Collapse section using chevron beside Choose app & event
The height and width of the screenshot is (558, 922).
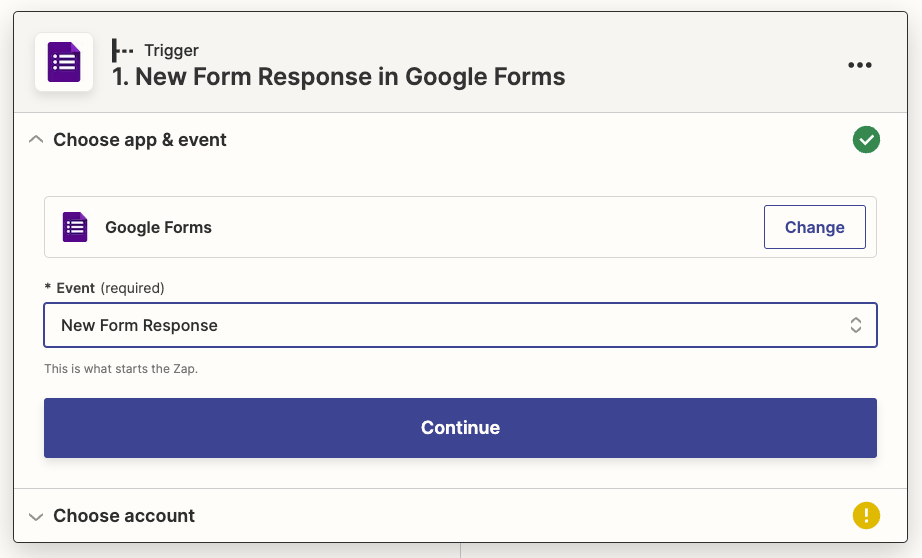pyautogui.click(x=36, y=140)
